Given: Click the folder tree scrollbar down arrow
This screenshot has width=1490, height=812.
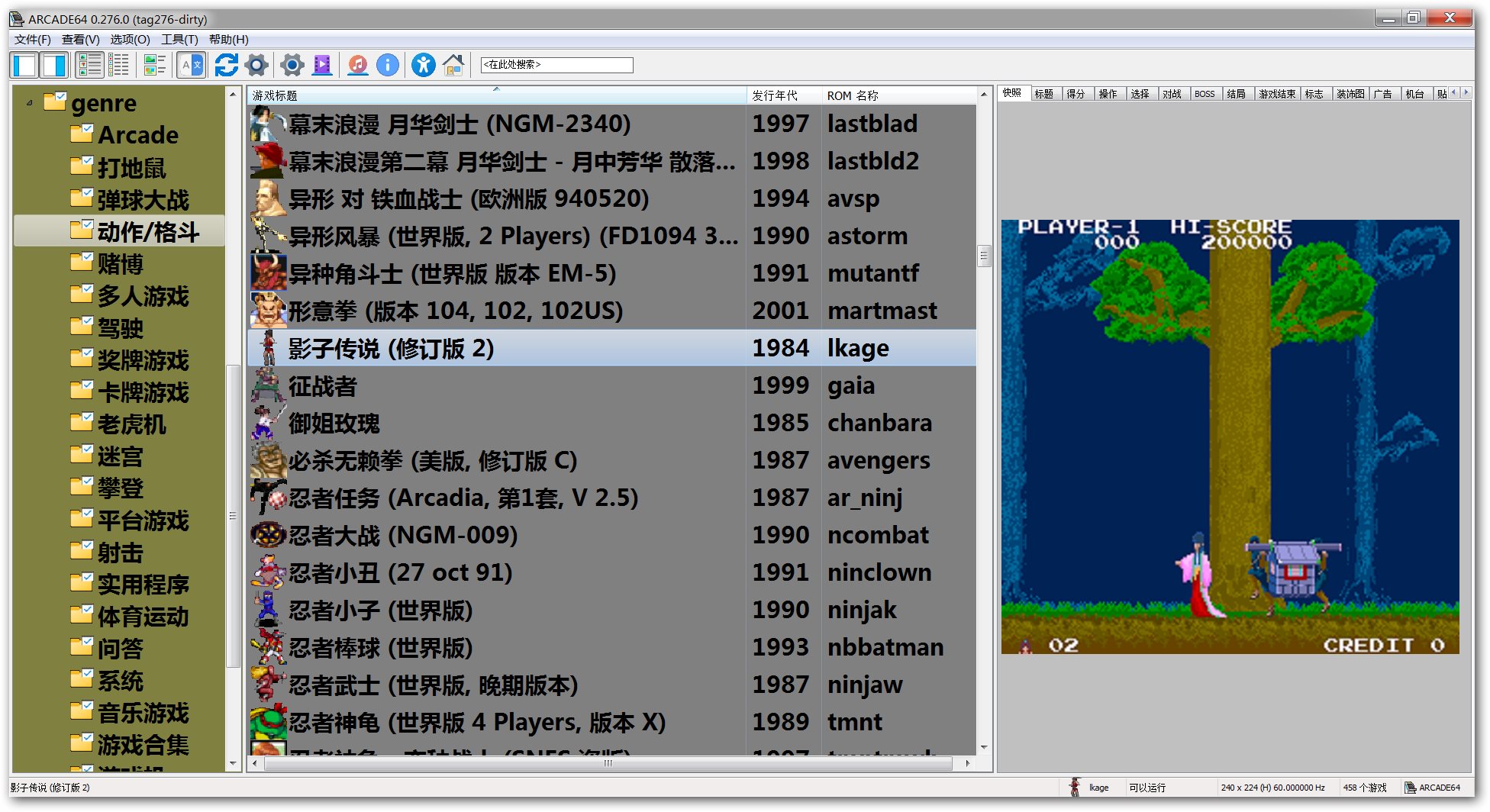Looking at the screenshot, I should pyautogui.click(x=233, y=764).
